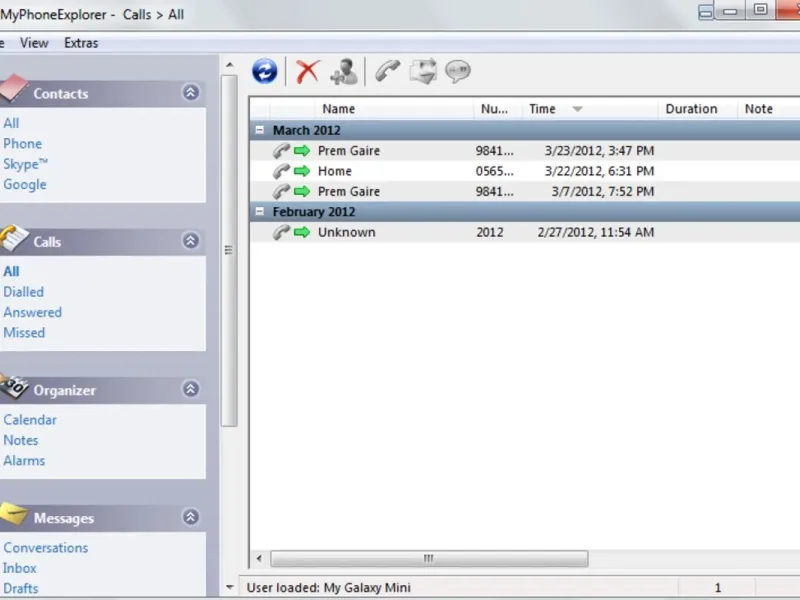Open Google contacts
The height and width of the screenshot is (600, 800).
pos(24,185)
